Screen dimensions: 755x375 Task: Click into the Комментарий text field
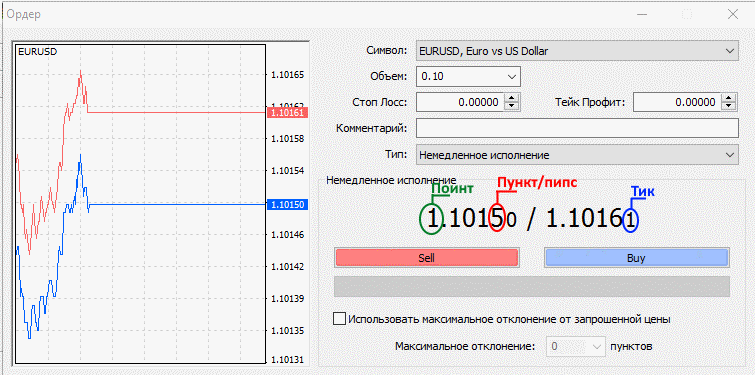pyautogui.click(x=577, y=129)
